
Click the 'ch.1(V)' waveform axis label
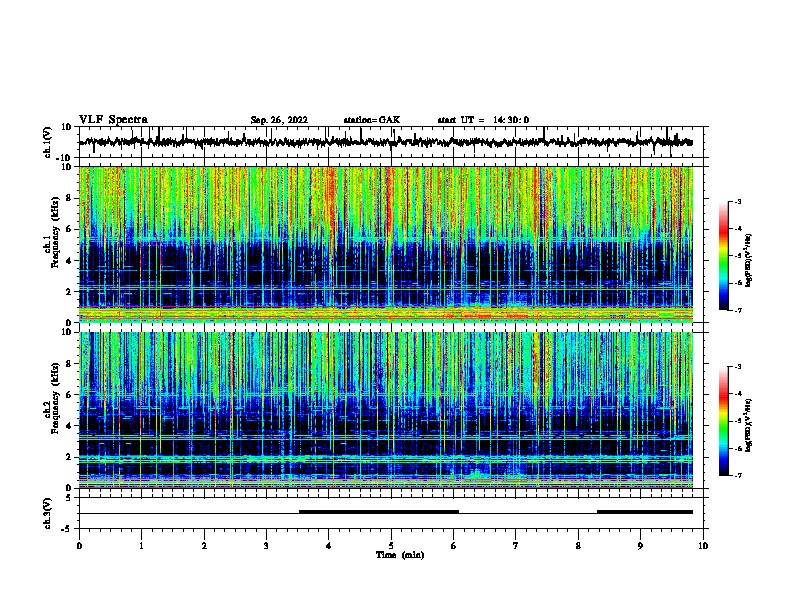pyautogui.click(x=47, y=142)
